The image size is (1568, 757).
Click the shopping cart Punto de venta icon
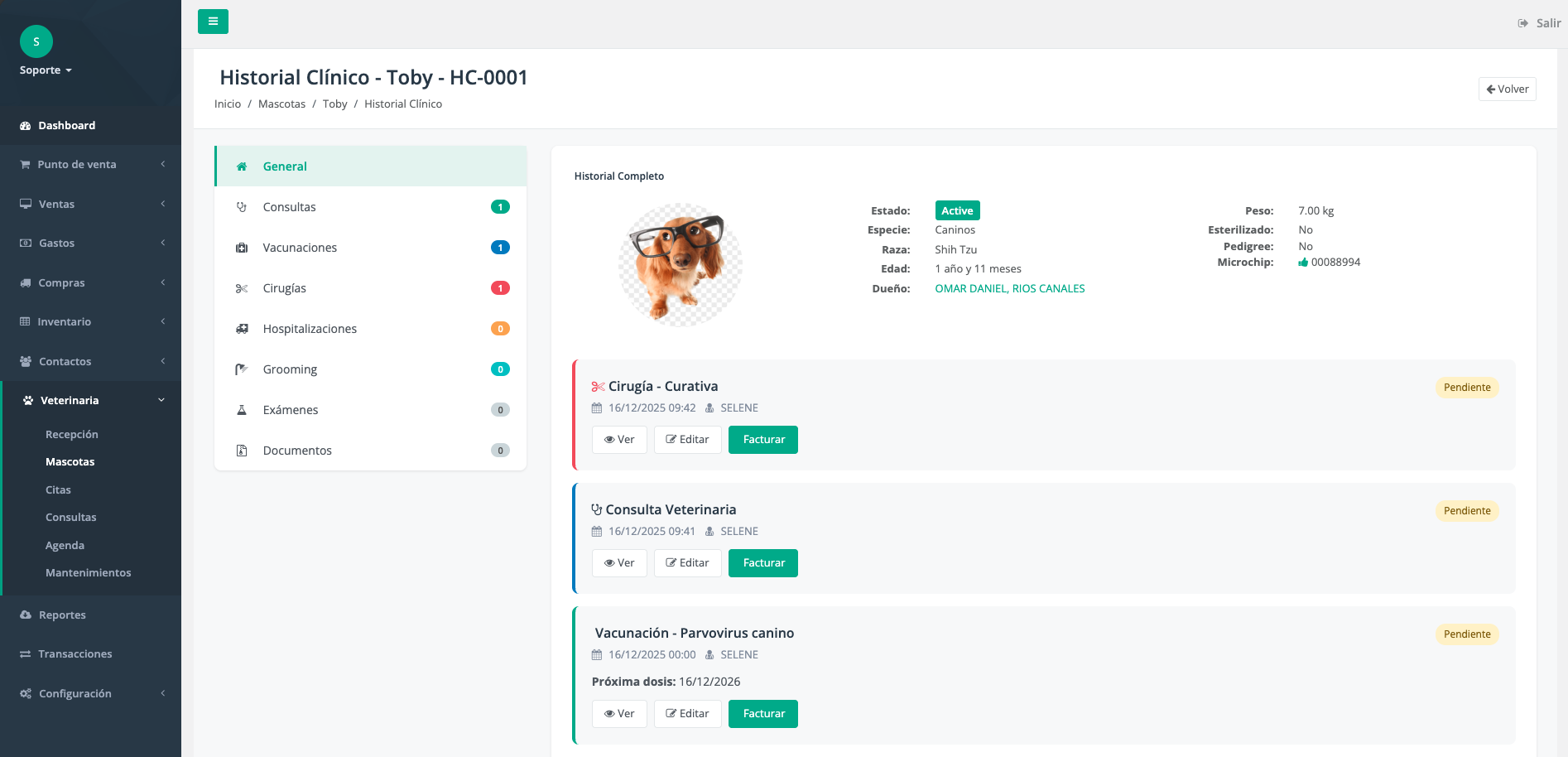[x=26, y=165]
